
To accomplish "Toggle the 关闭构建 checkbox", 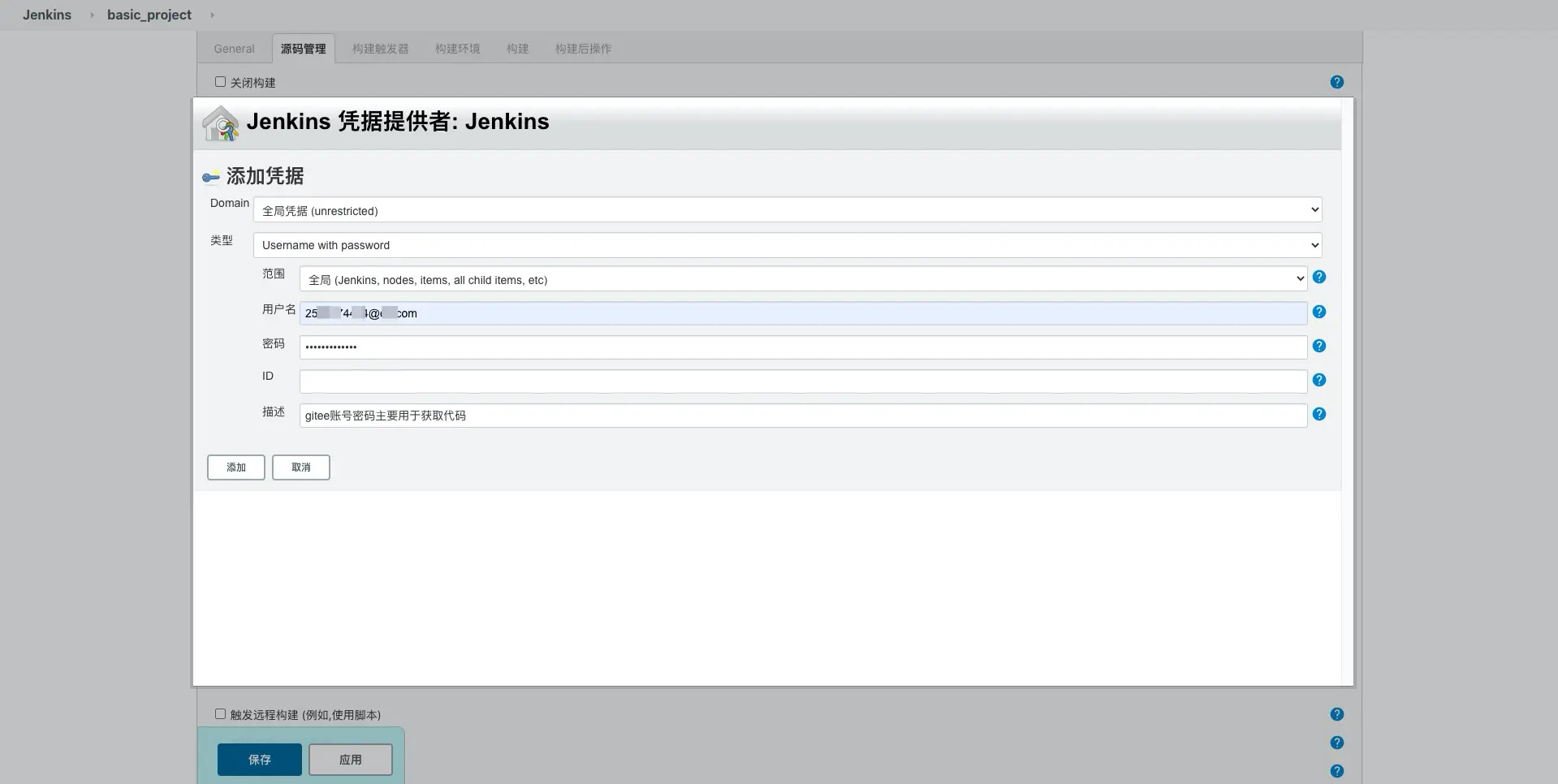I will [x=220, y=82].
